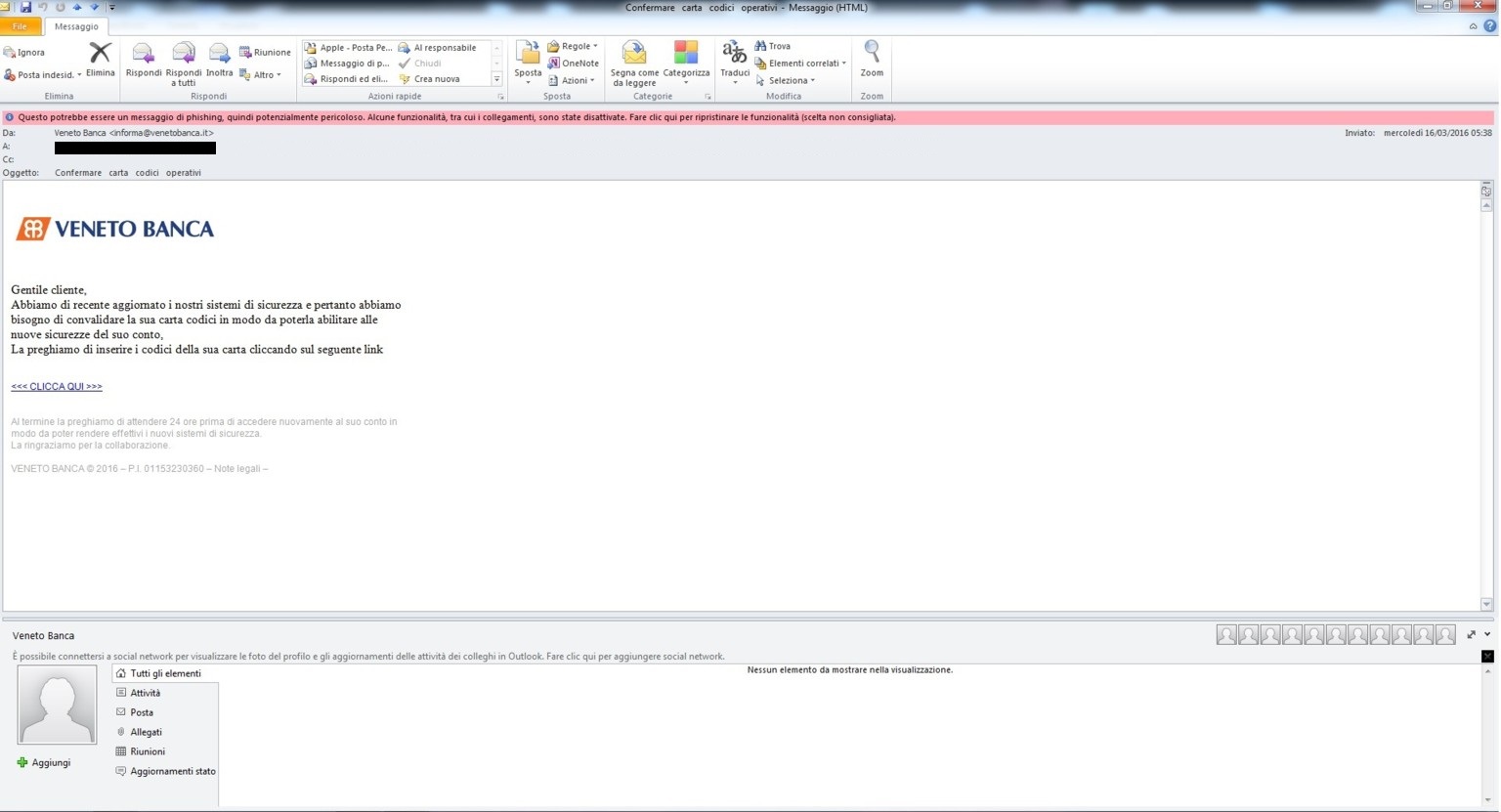Open the File tab
Image resolution: width=1501 pixels, height=812 pixels.
pos(20,26)
